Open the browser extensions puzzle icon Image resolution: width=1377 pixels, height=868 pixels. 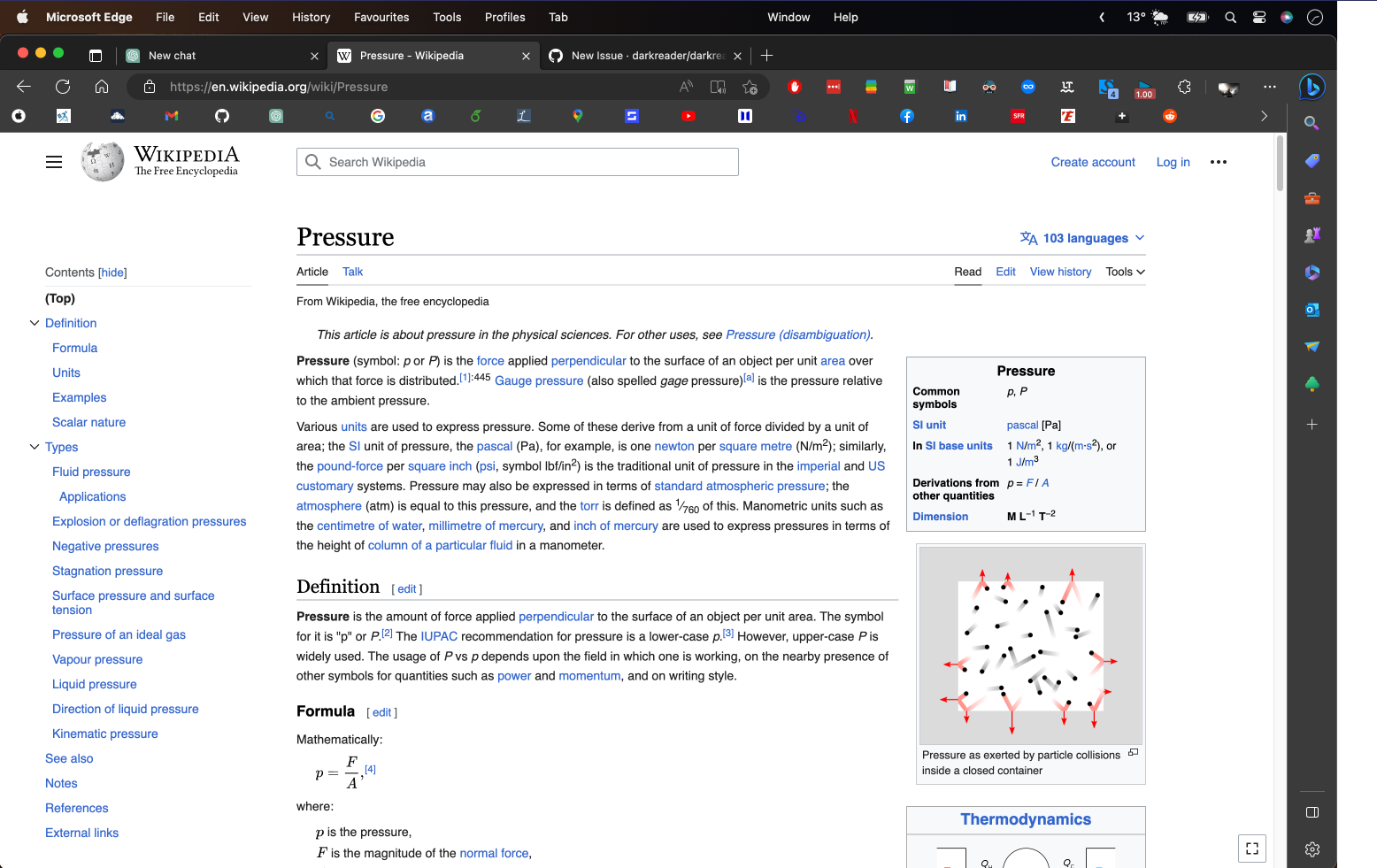tap(1184, 87)
